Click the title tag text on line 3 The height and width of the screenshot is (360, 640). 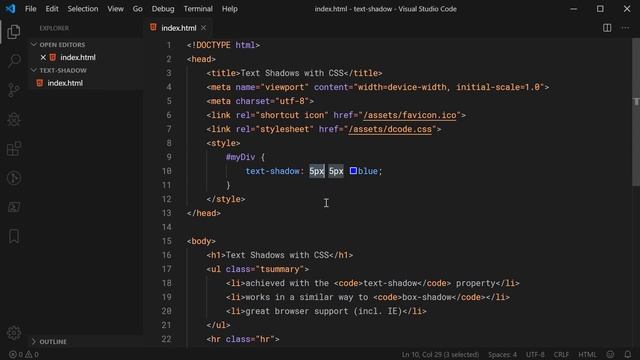point(294,73)
